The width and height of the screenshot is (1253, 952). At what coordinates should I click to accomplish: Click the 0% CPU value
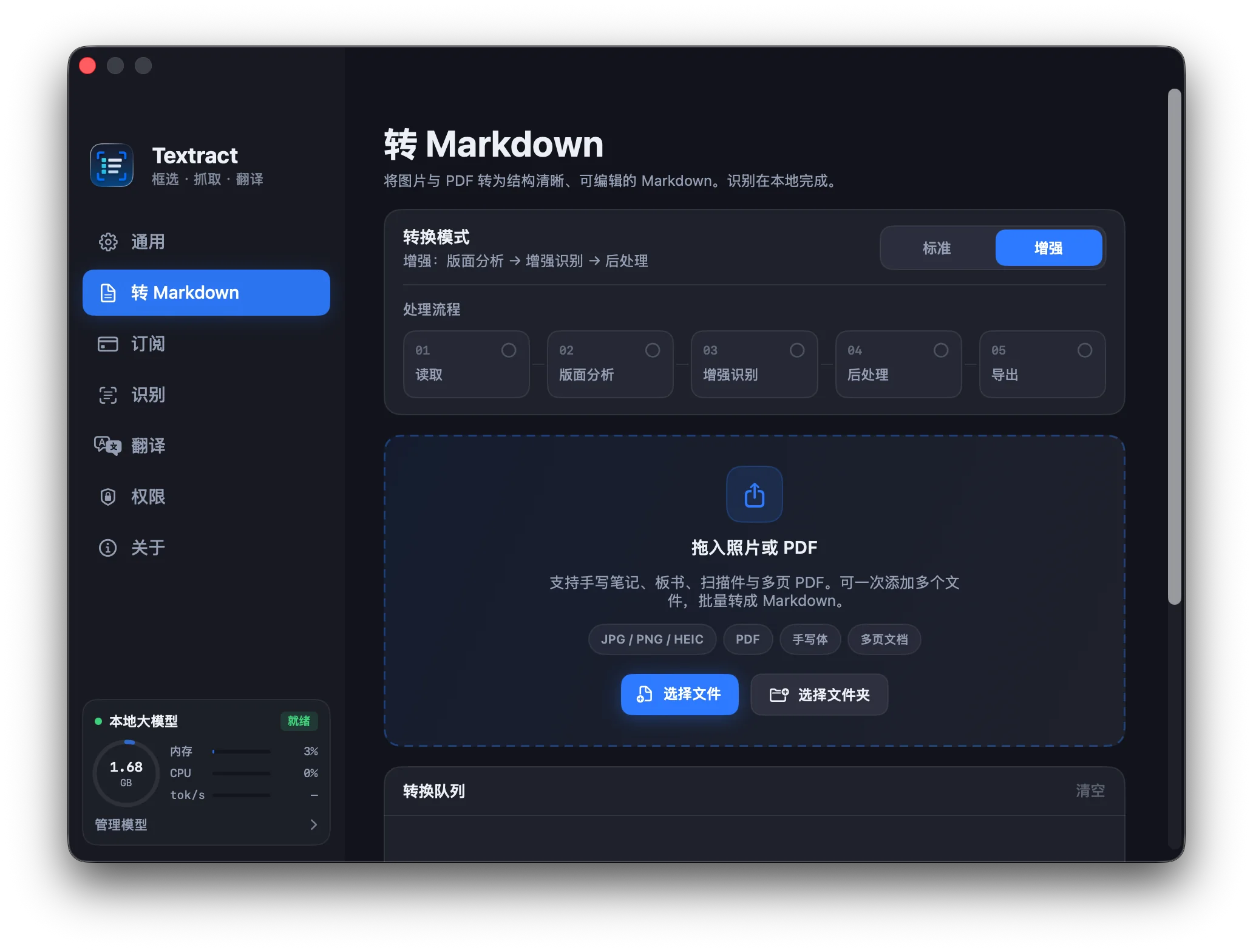311,773
